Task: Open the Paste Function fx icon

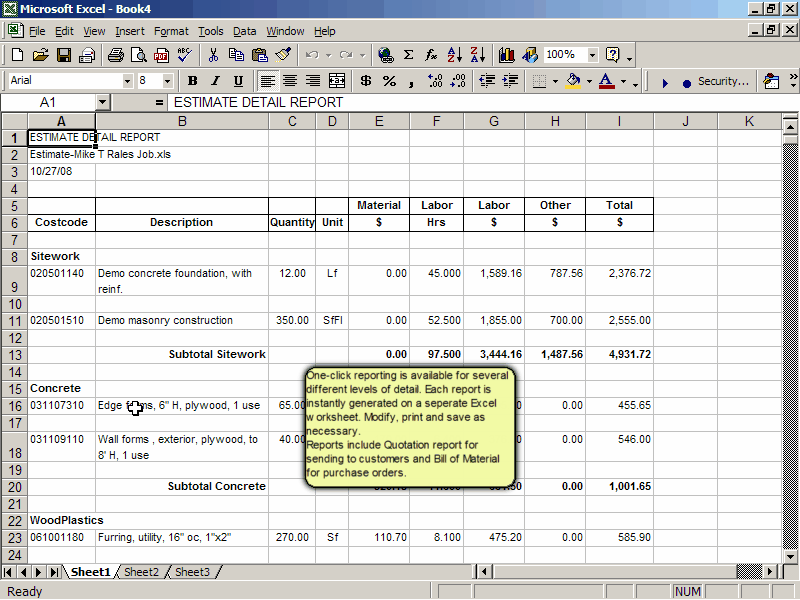Action: [x=431, y=55]
